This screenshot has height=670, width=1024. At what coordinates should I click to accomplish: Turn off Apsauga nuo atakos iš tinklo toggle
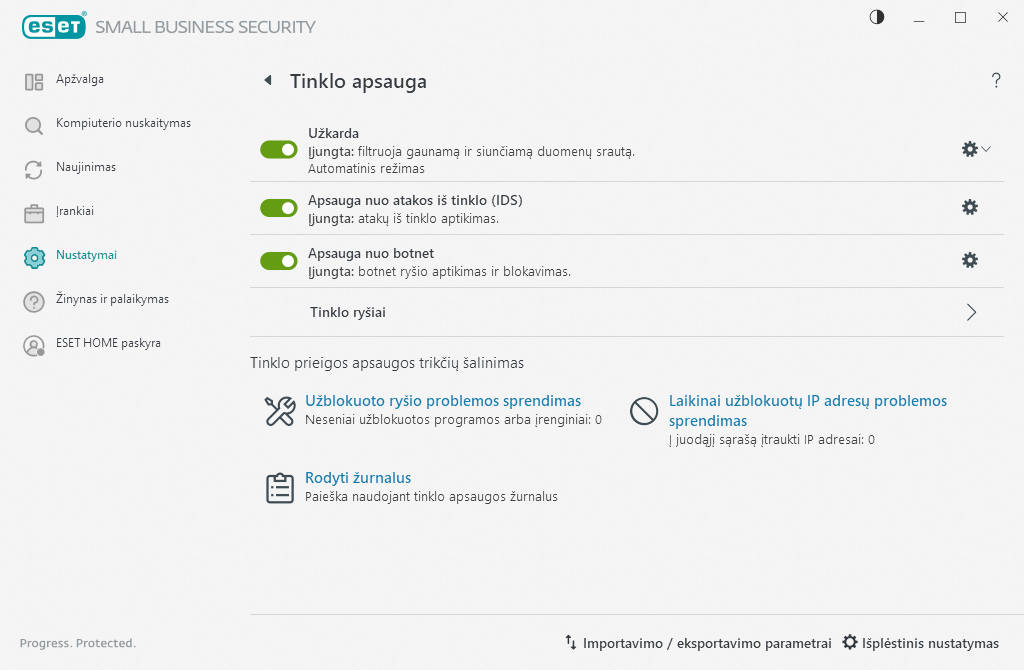(279, 208)
